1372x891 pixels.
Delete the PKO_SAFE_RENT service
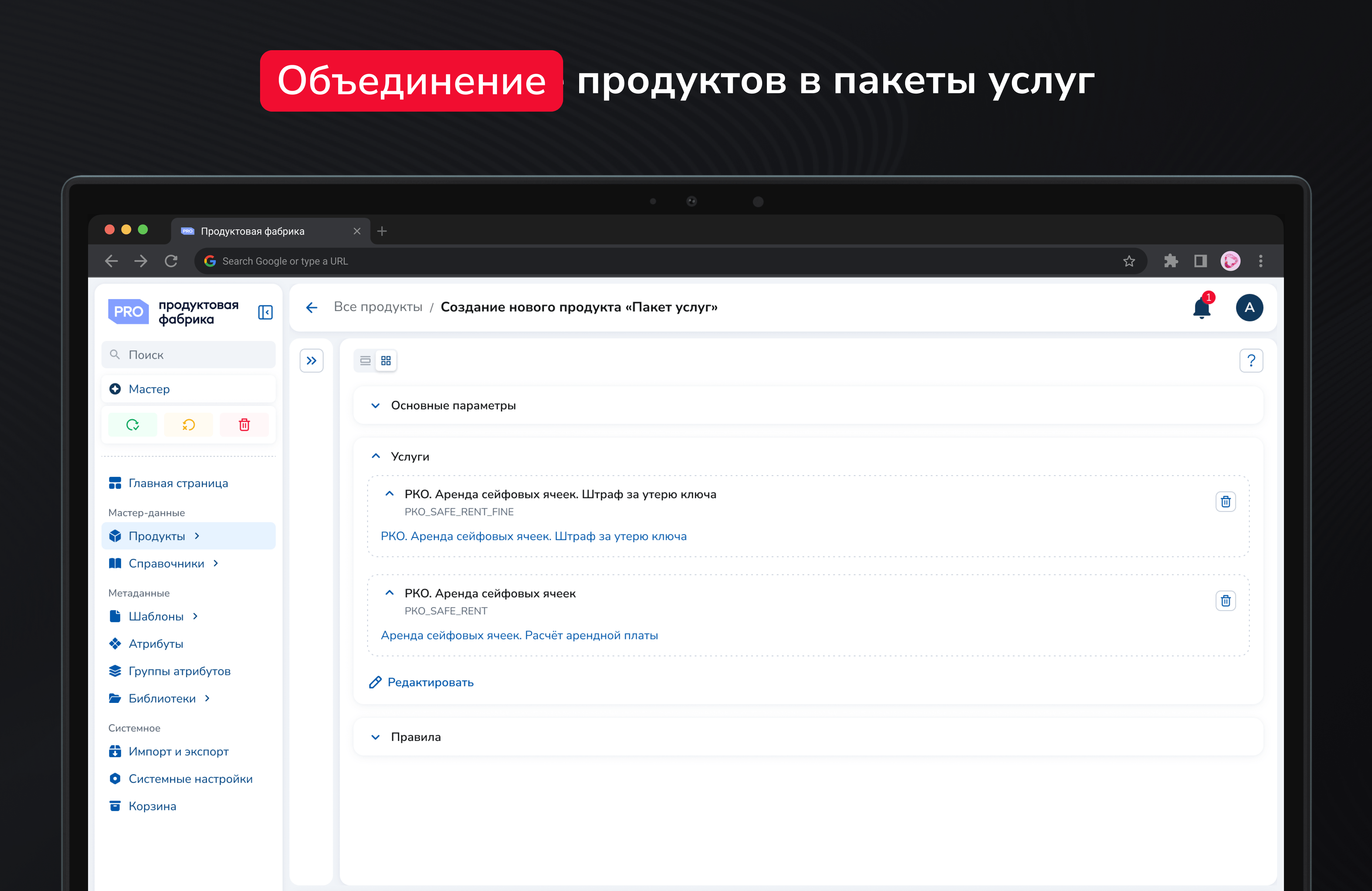pos(1225,601)
